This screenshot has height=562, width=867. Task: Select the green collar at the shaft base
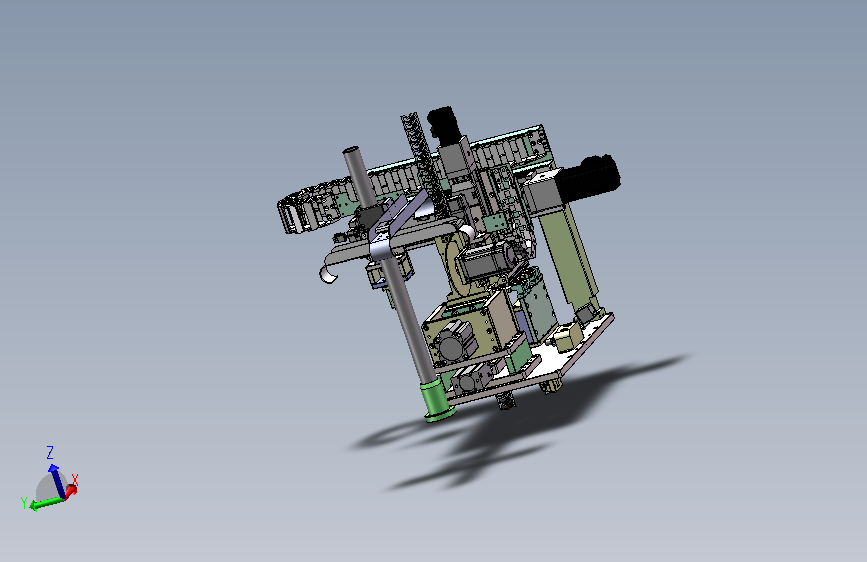(437, 401)
